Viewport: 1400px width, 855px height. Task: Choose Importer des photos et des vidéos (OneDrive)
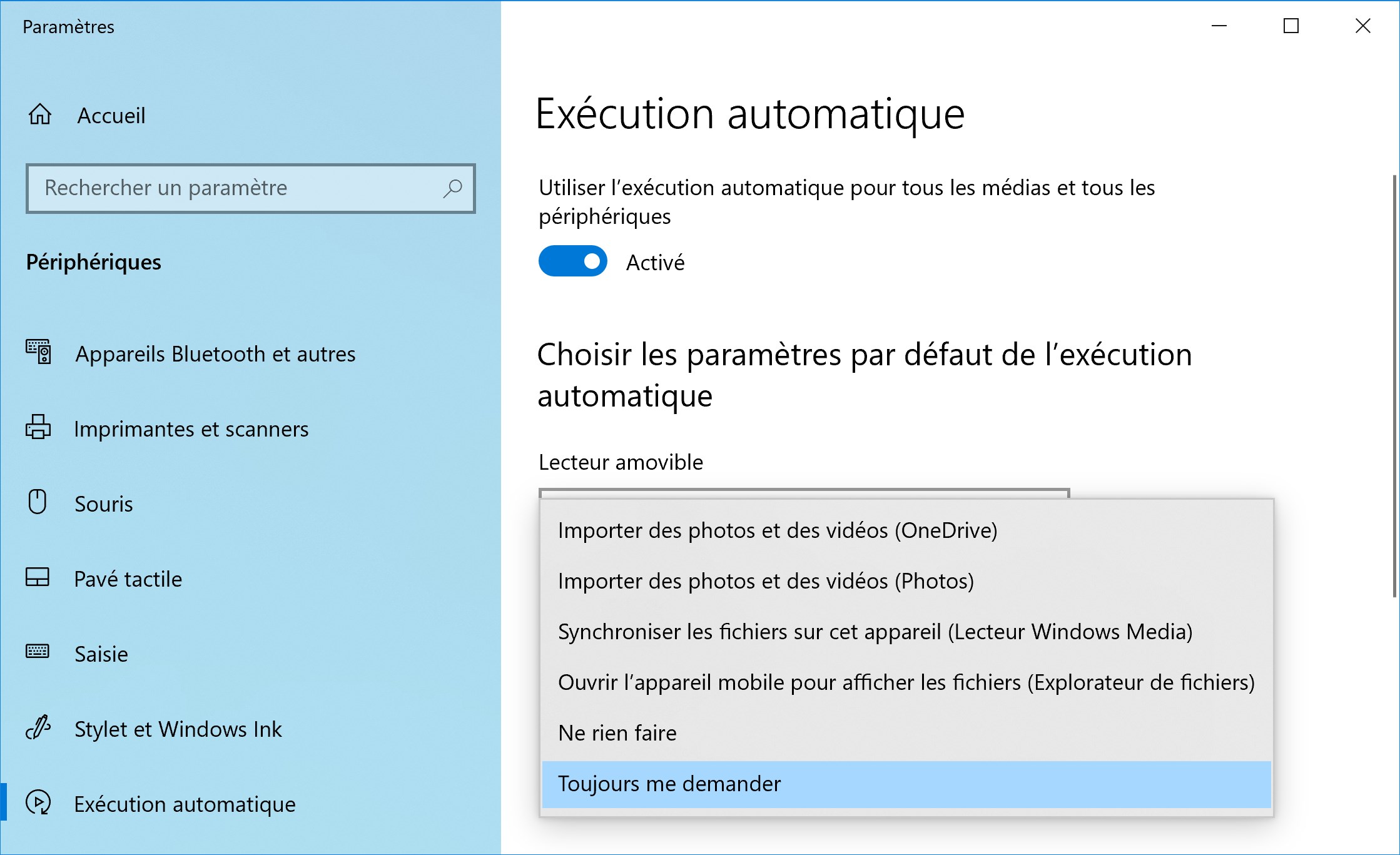pyautogui.click(x=906, y=530)
